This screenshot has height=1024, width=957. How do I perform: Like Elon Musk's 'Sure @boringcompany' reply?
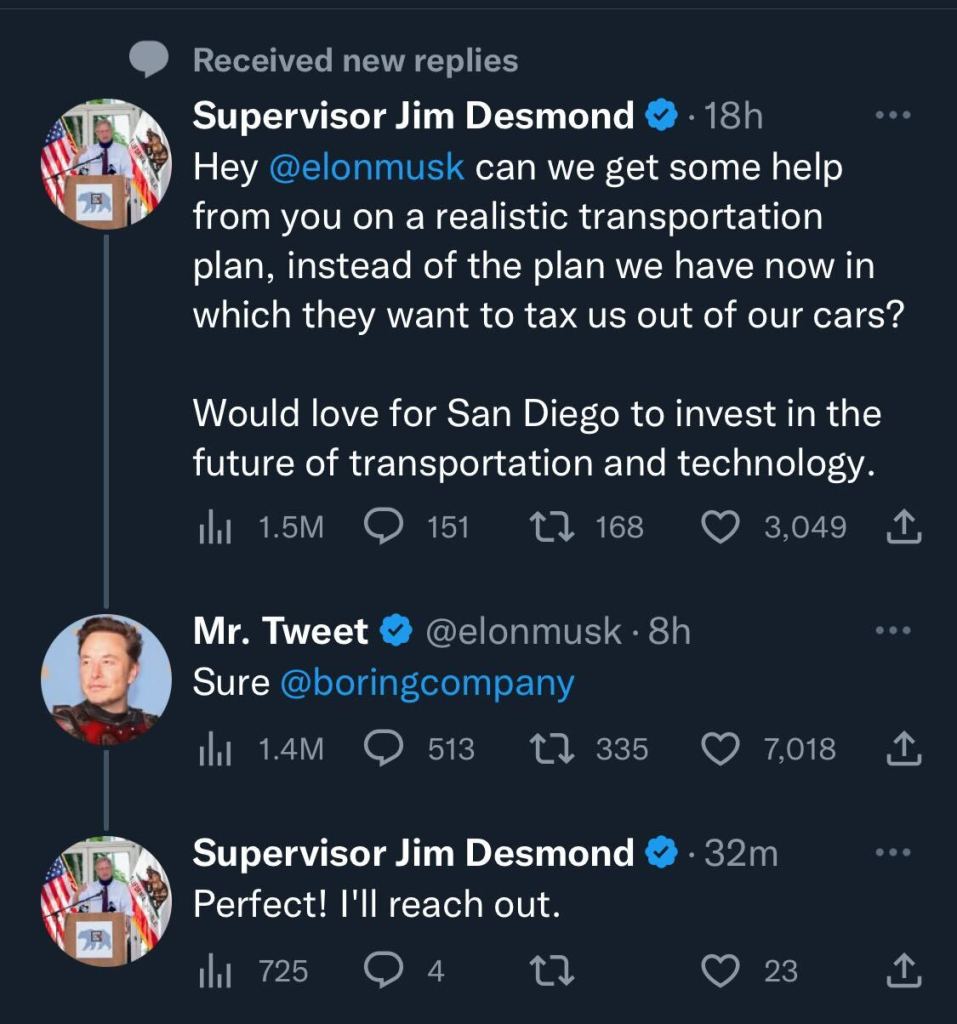(x=720, y=748)
